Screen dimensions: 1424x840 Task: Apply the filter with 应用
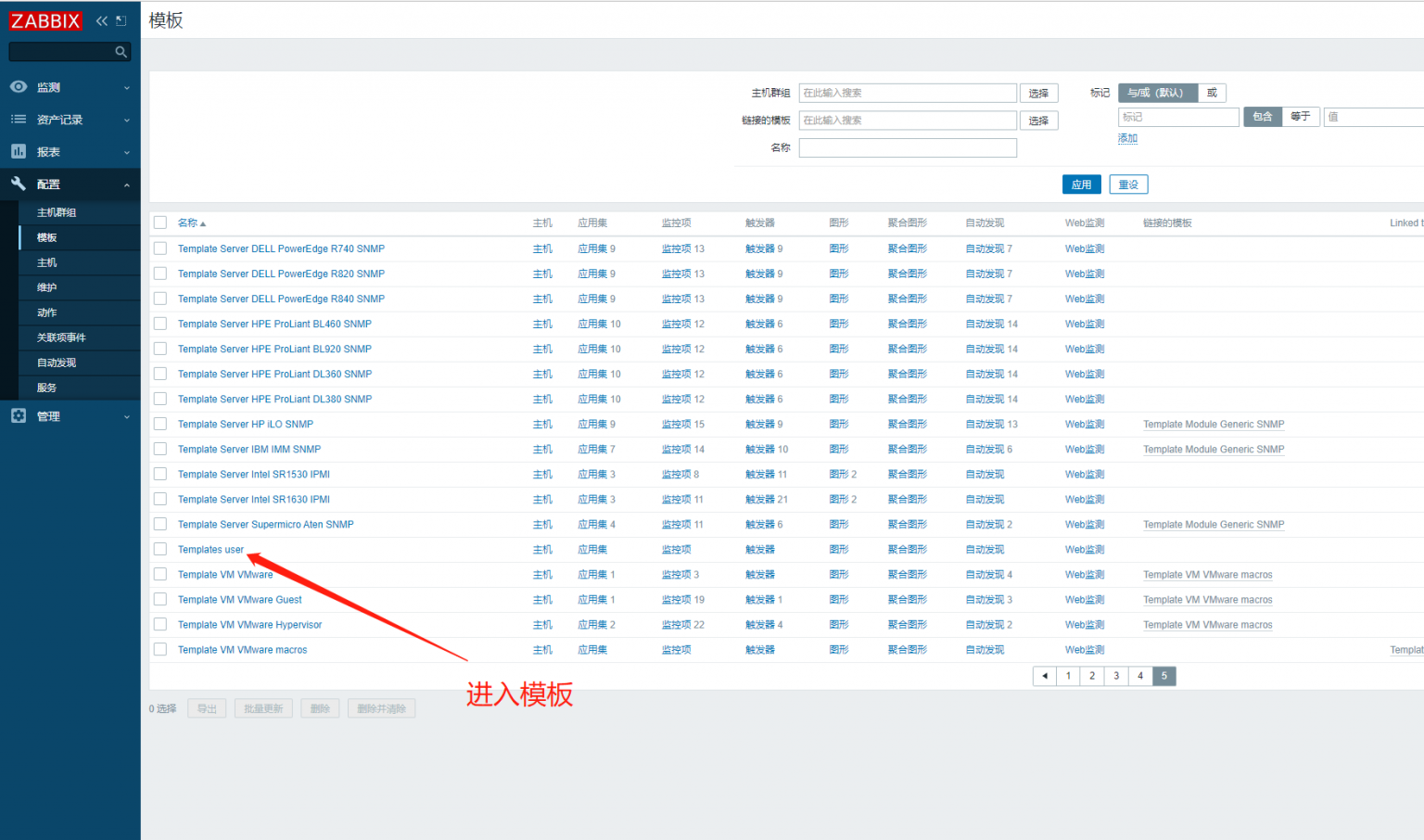[x=1081, y=185]
